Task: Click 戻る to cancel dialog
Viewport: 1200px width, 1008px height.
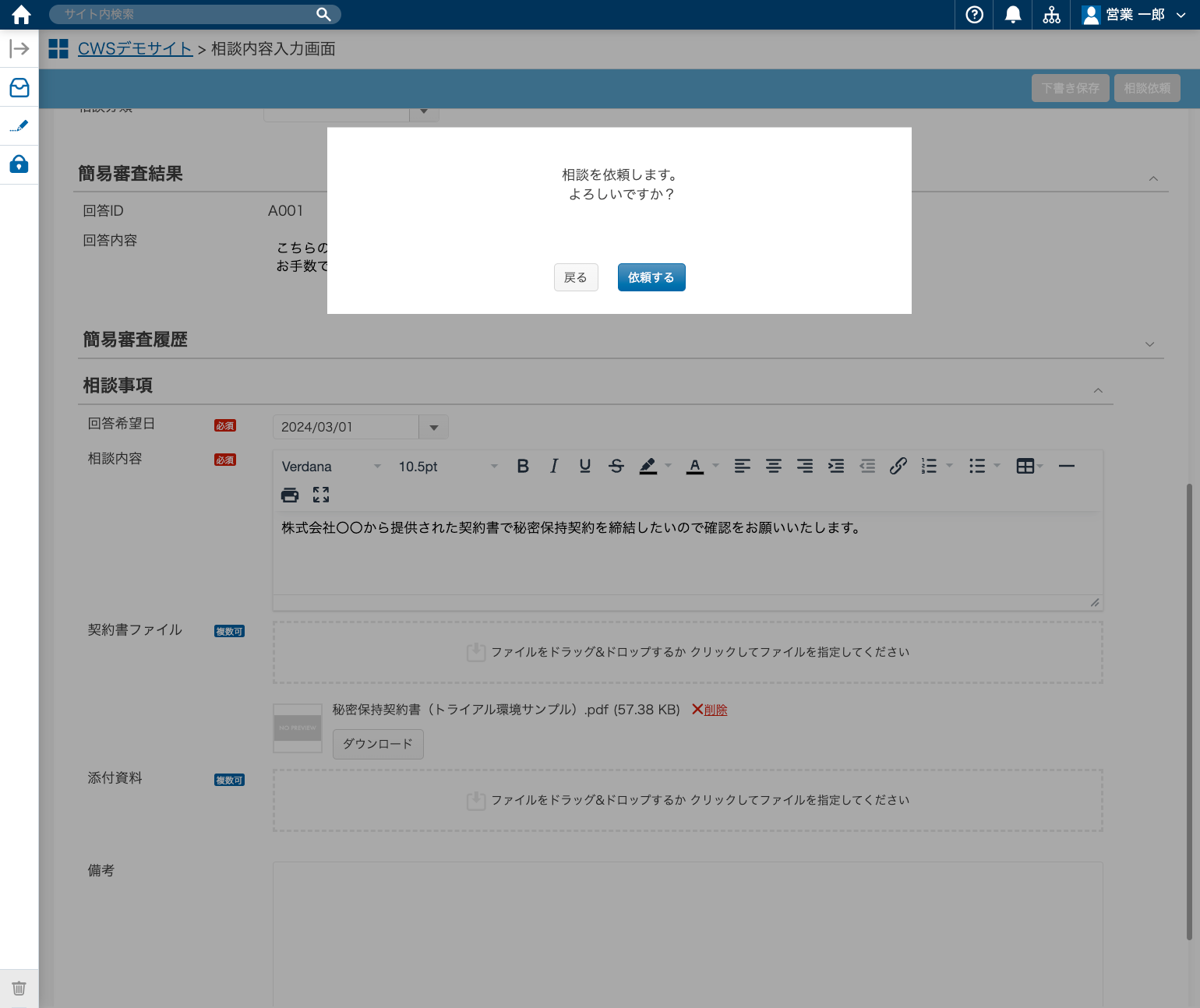Action: 576,277
